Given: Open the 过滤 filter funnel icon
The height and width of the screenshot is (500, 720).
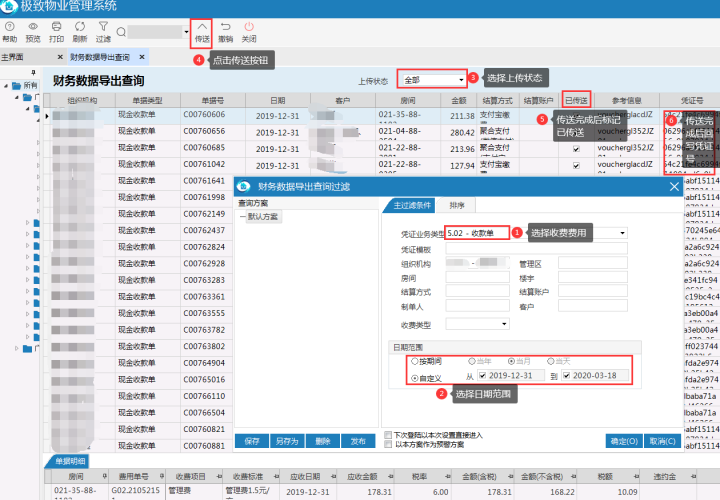Looking at the screenshot, I should [103, 27].
